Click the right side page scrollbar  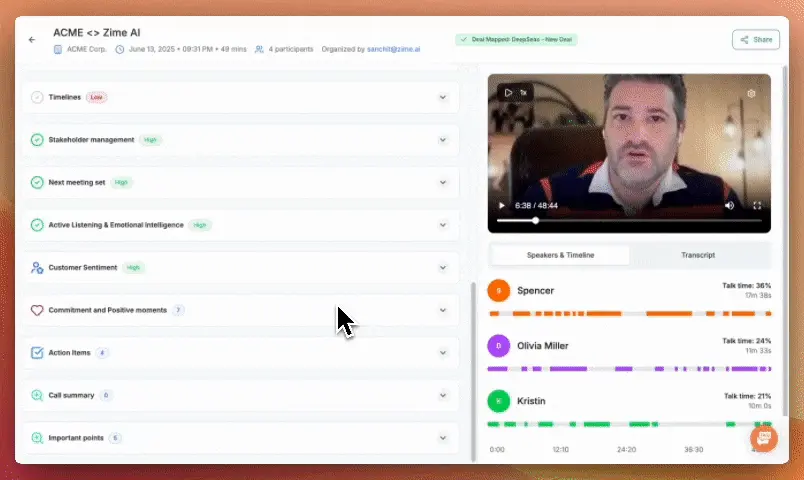point(784,241)
